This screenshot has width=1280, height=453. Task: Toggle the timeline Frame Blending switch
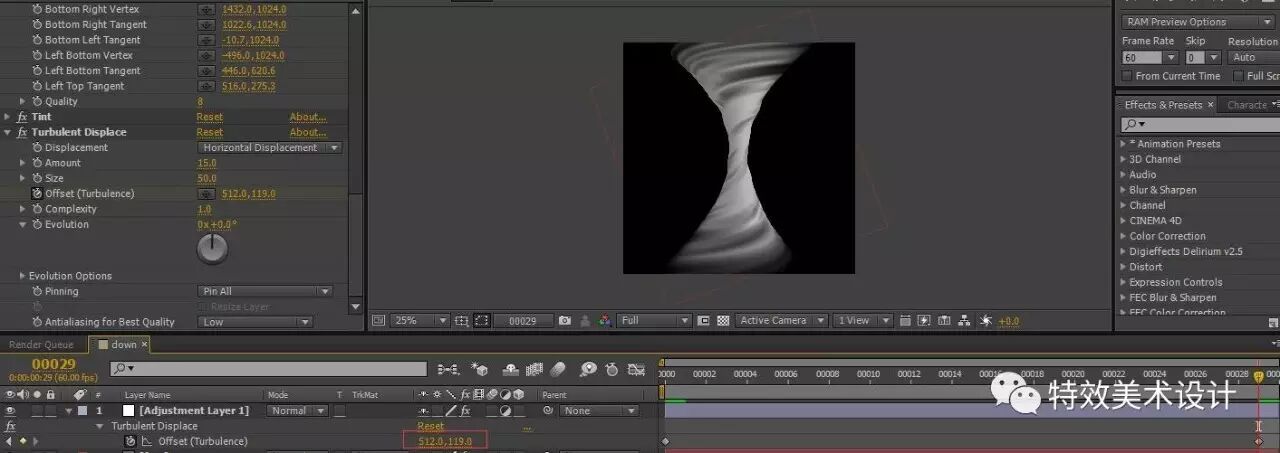[535, 369]
